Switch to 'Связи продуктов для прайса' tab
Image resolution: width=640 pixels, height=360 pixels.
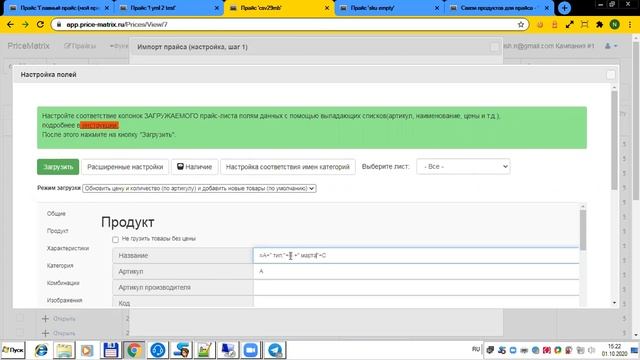point(500,8)
